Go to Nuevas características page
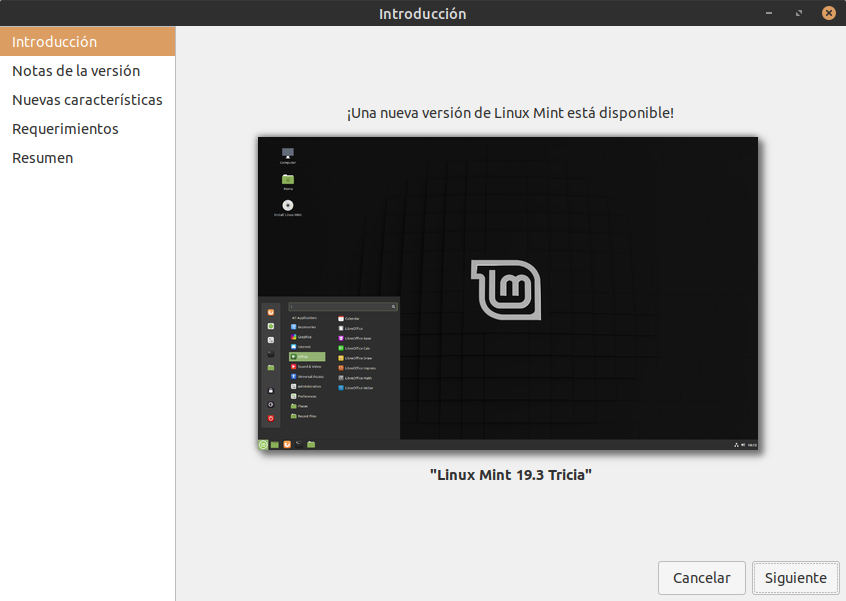846x601 pixels. 87,100
